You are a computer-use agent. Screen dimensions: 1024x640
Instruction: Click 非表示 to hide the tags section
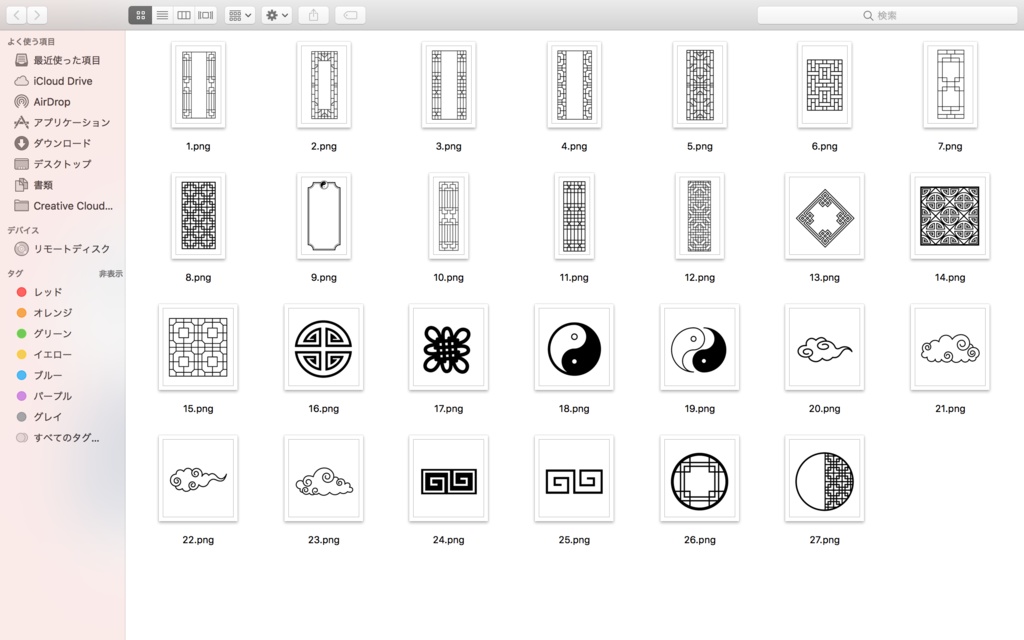[x=110, y=274]
